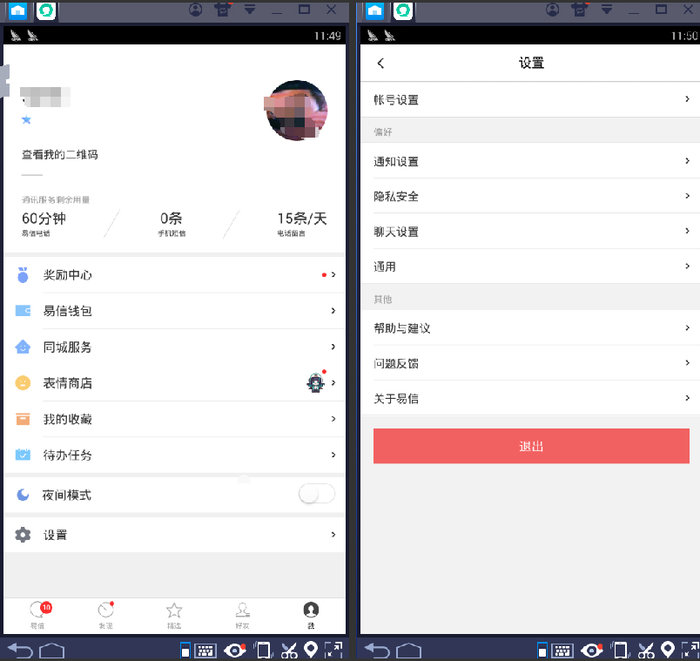Expand 关于易信 via its chevron

click(x=687, y=398)
